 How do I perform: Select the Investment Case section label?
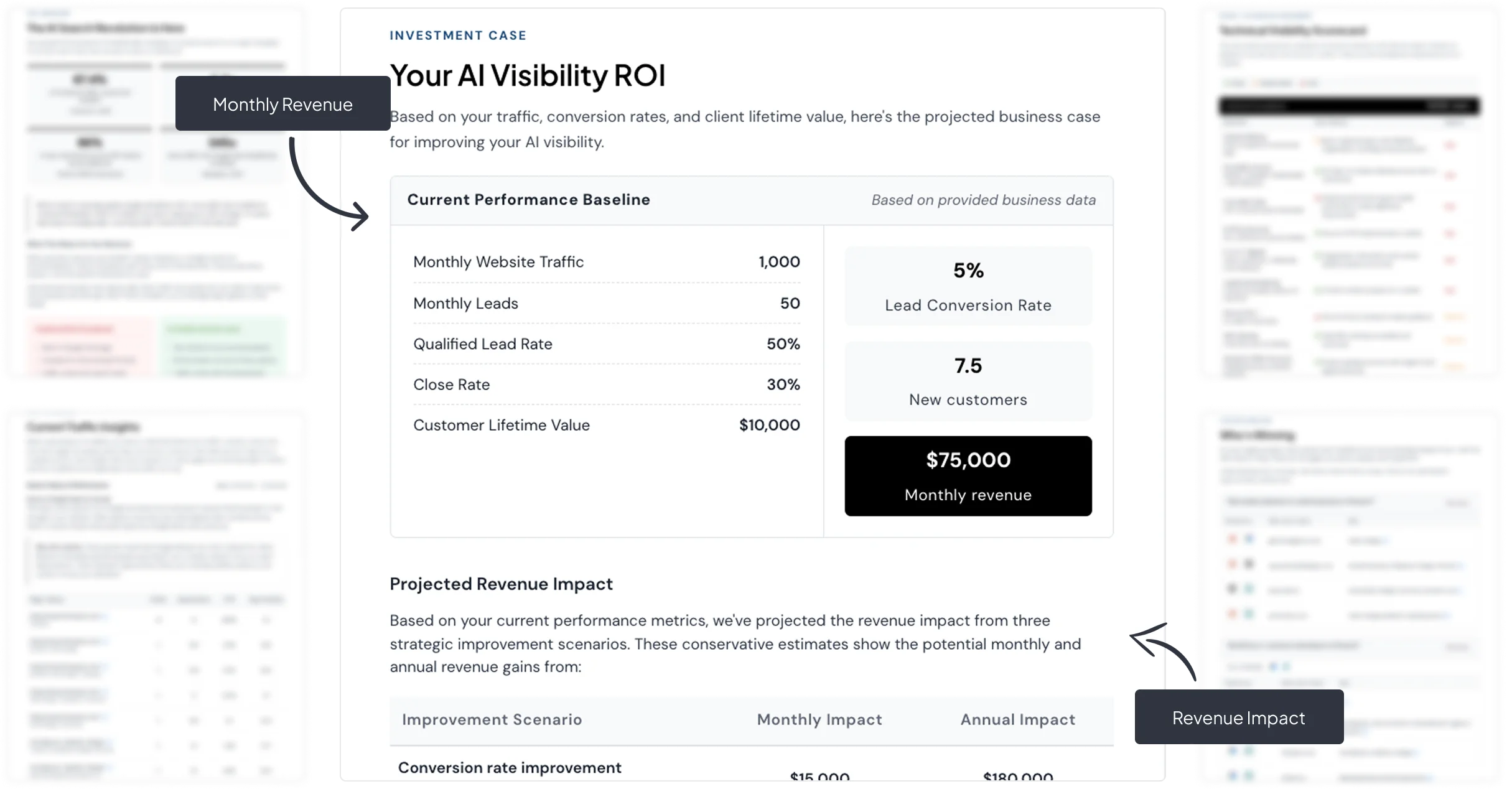coord(457,35)
